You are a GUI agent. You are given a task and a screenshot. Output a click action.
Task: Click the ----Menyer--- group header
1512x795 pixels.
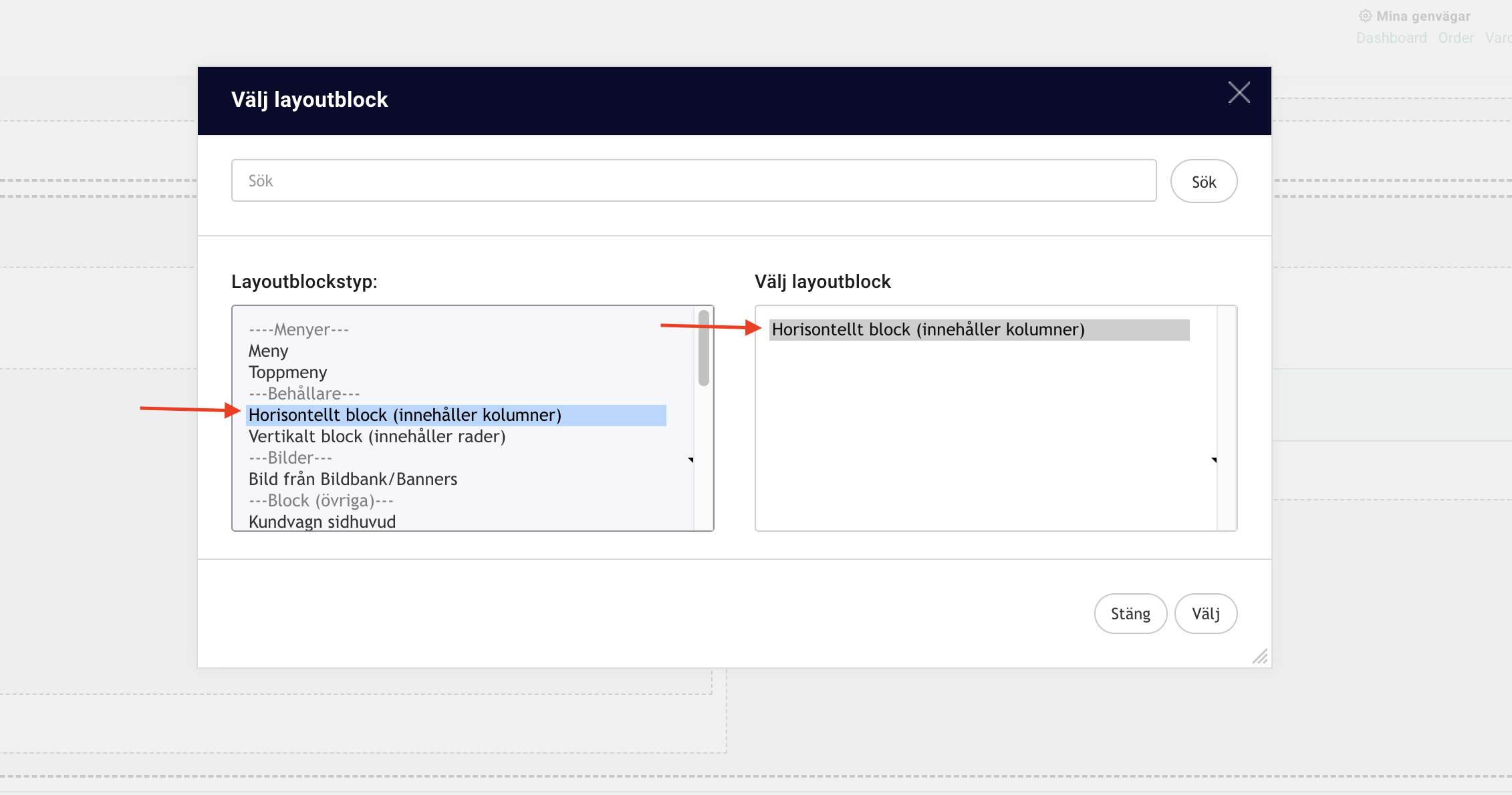[x=299, y=329]
